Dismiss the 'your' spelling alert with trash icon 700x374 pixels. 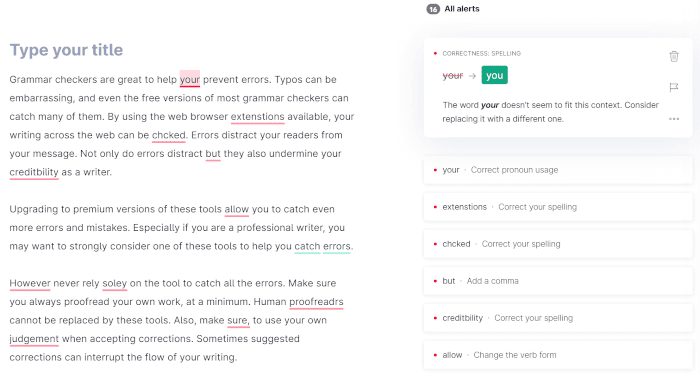tap(674, 56)
